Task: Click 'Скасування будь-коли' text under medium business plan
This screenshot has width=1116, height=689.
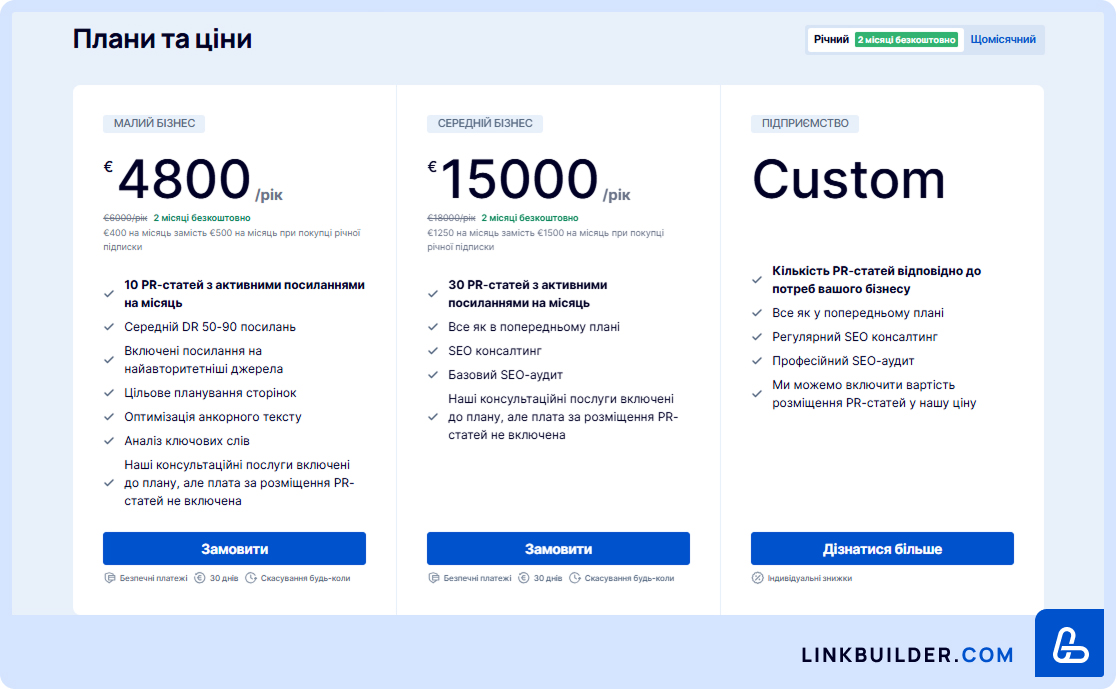Action: [x=629, y=578]
